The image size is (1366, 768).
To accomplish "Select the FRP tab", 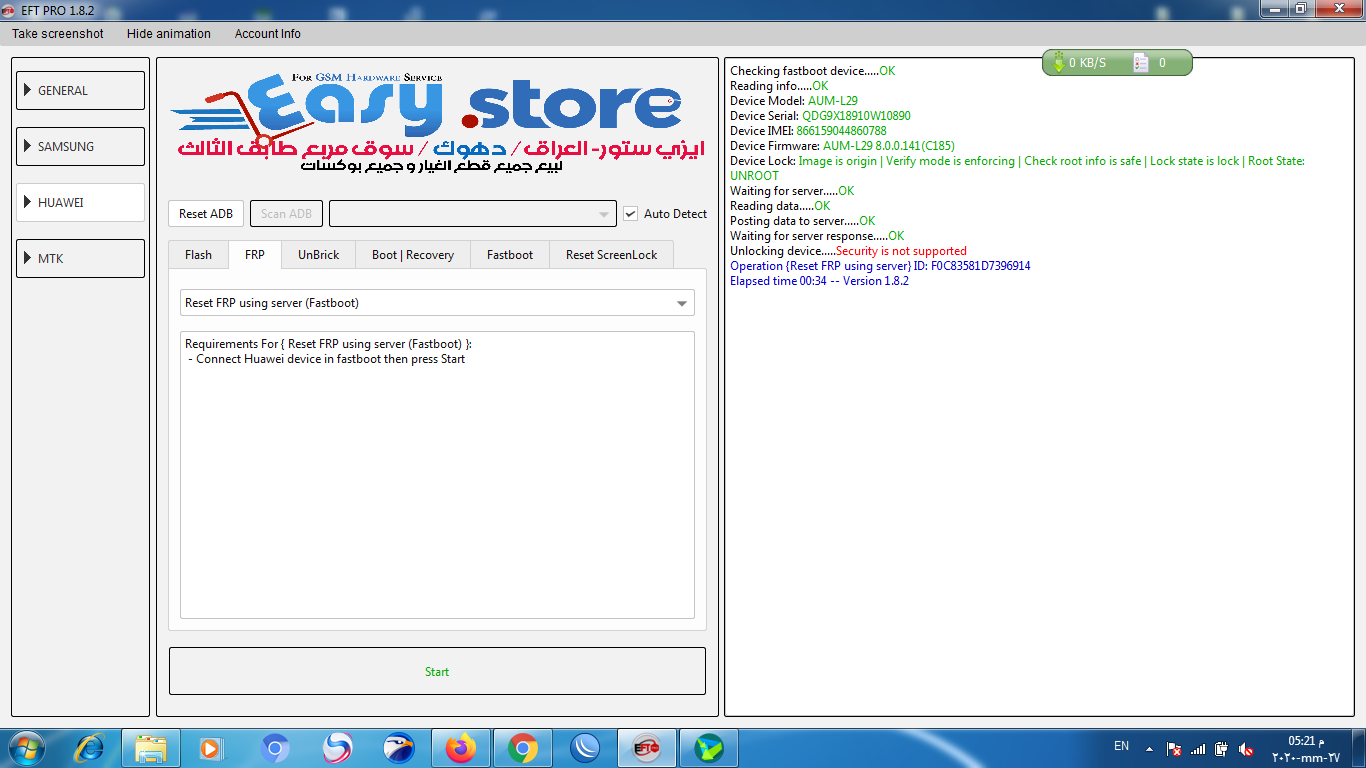I will pyautogui.click(x=255, y=255).
